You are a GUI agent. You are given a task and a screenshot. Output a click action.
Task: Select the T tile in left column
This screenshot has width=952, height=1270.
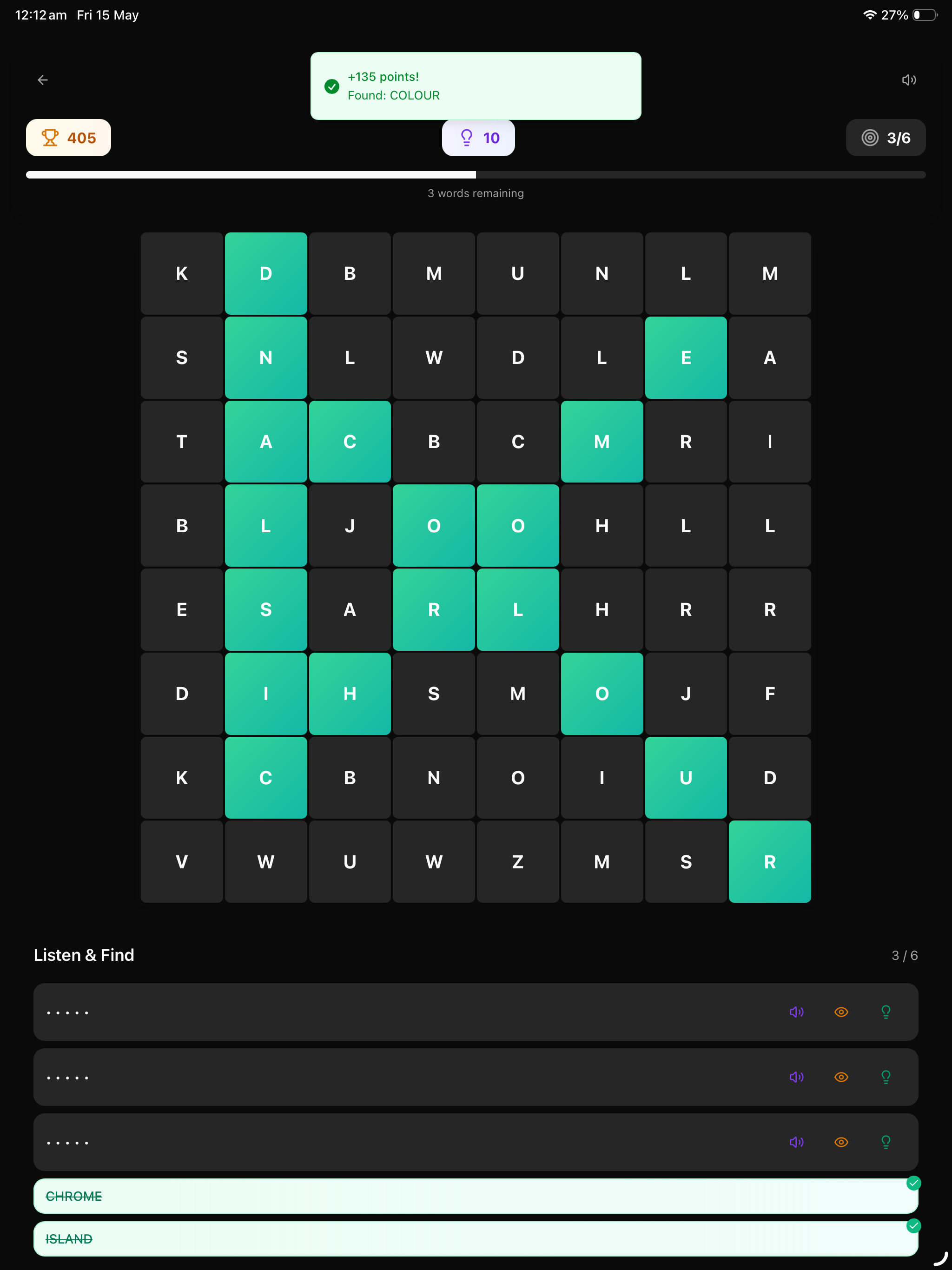[x=181, y=442]
